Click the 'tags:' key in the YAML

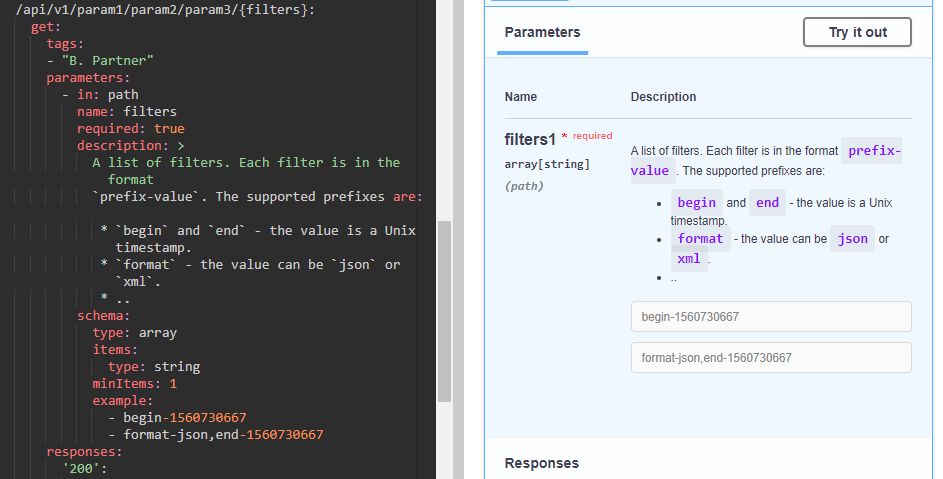point(65,44)
